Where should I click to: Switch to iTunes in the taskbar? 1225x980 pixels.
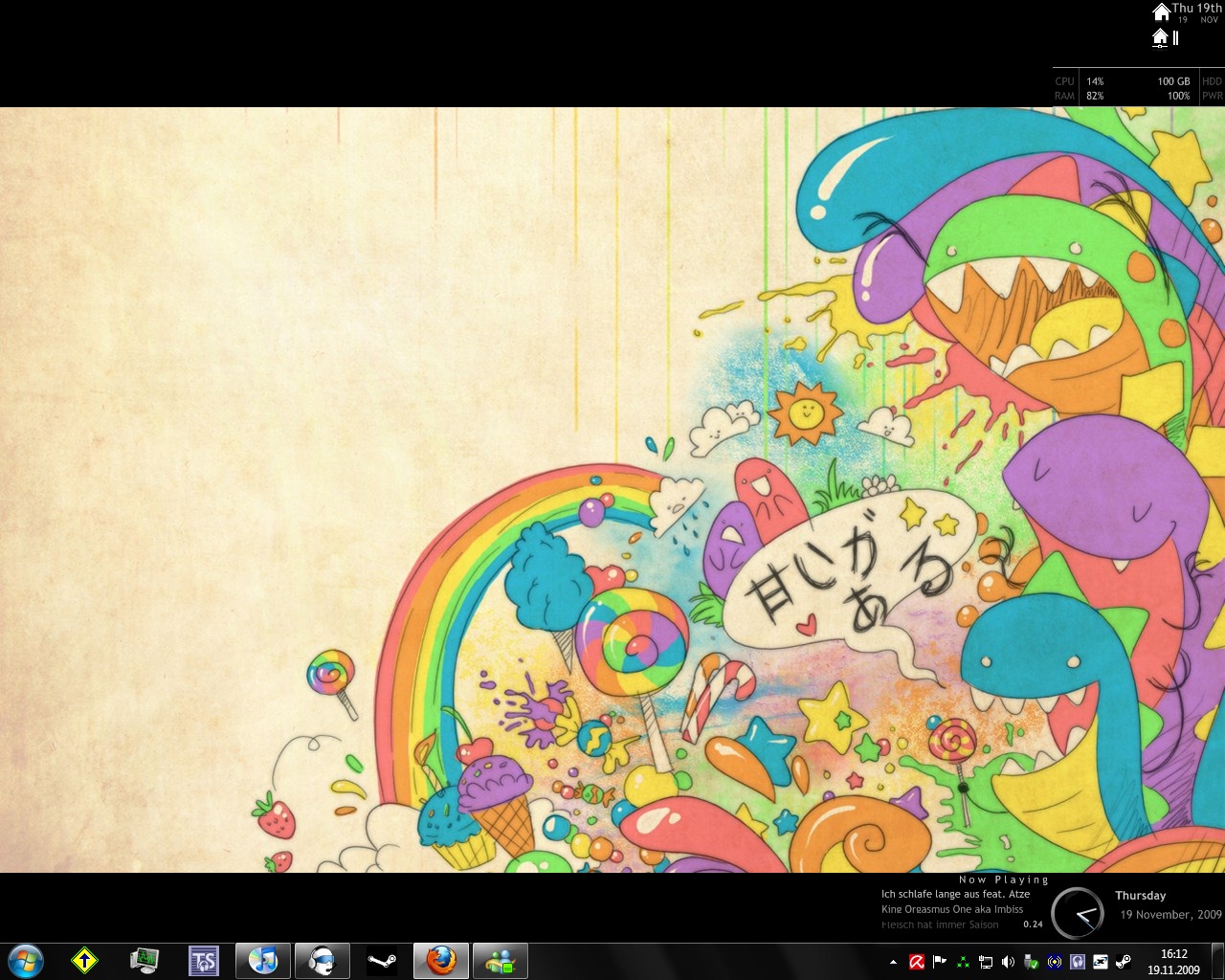pos(263,960)
